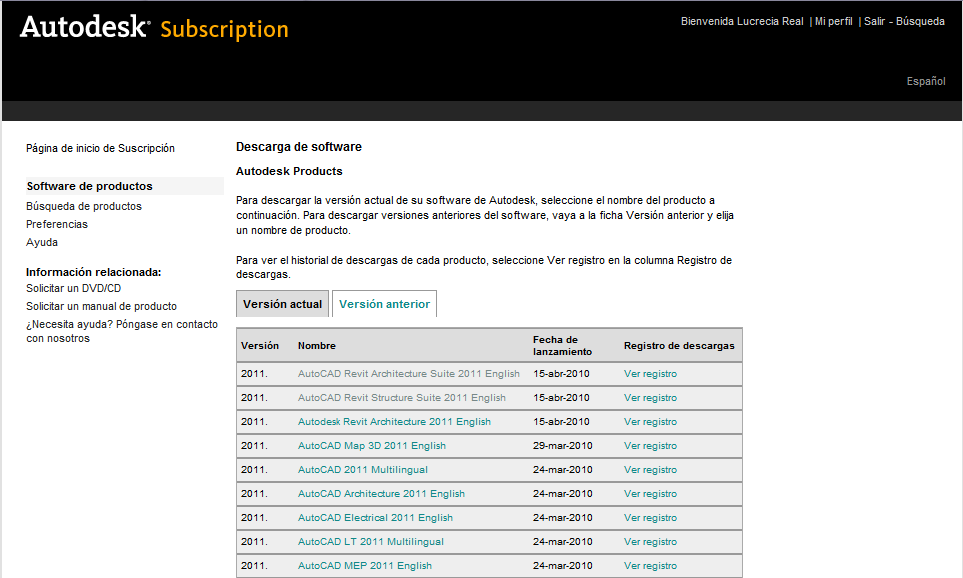This screenshot has height=578, width=963.
Task: Click the Fecha de lanzamiento column header
Action: 562,345
